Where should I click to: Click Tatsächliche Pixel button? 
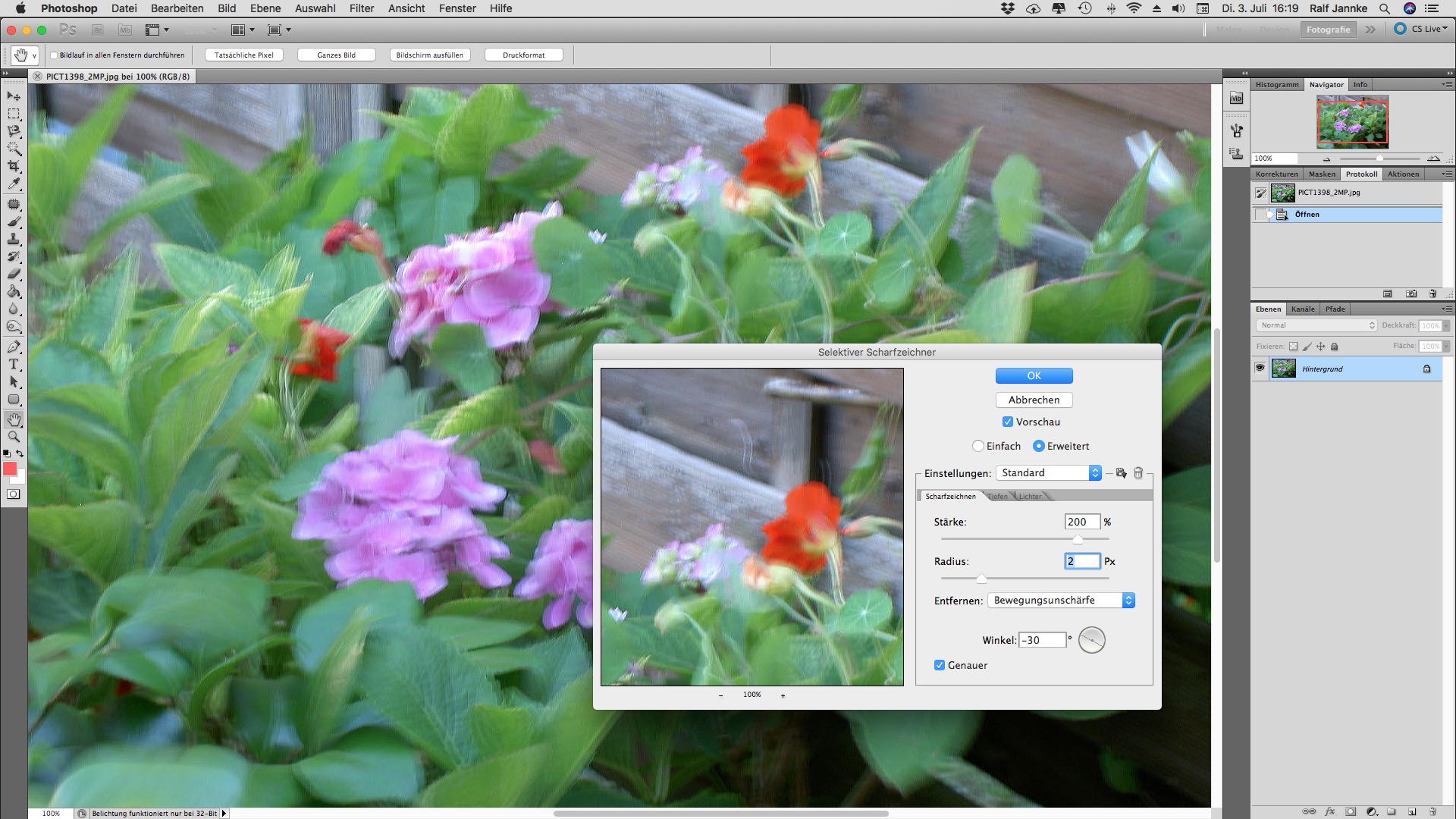click(244, 55)
